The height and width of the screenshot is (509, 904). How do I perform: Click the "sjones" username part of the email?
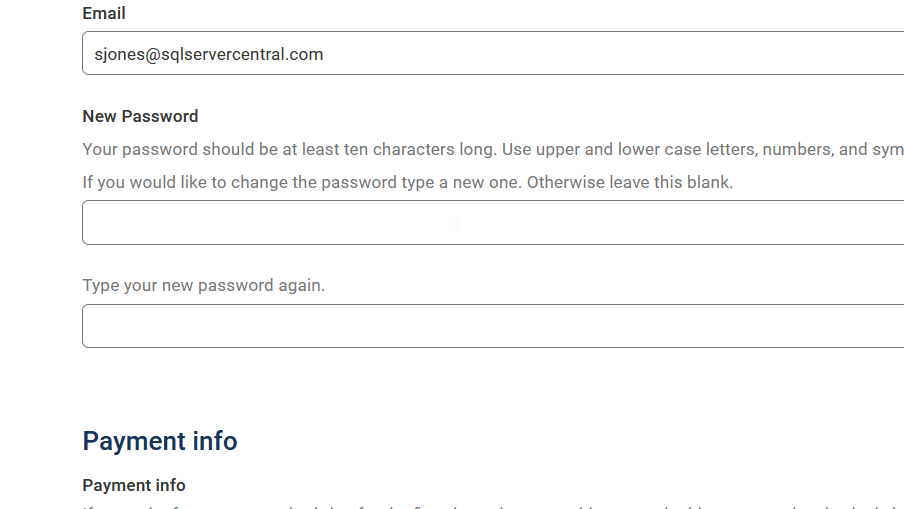[119, 55]
